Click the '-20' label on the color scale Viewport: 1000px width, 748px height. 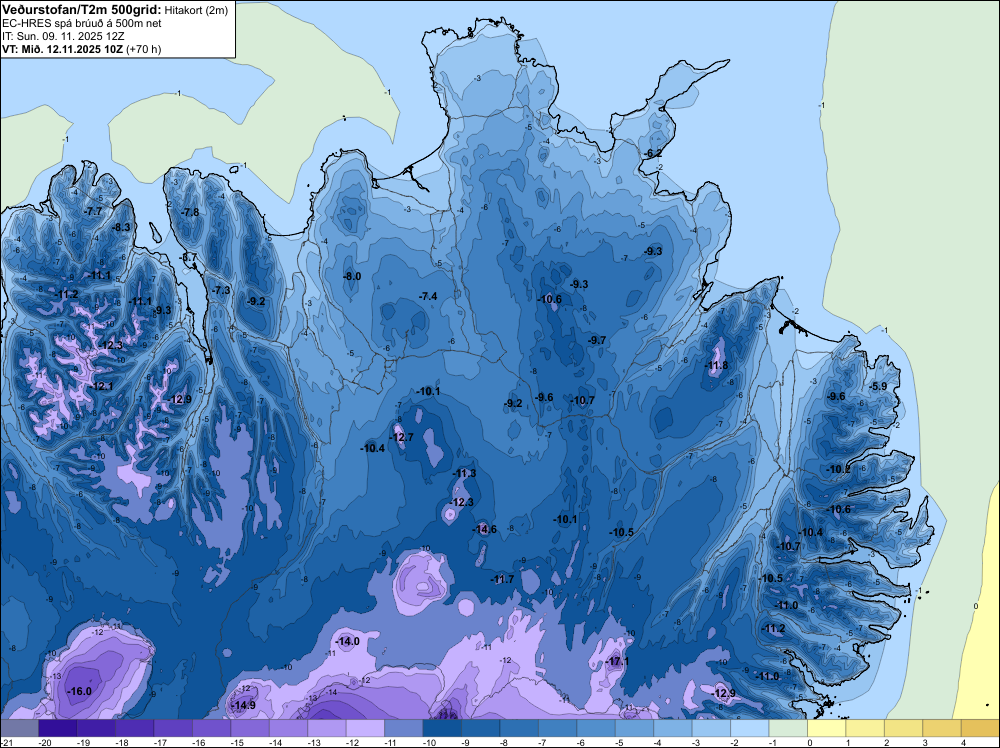45,742
